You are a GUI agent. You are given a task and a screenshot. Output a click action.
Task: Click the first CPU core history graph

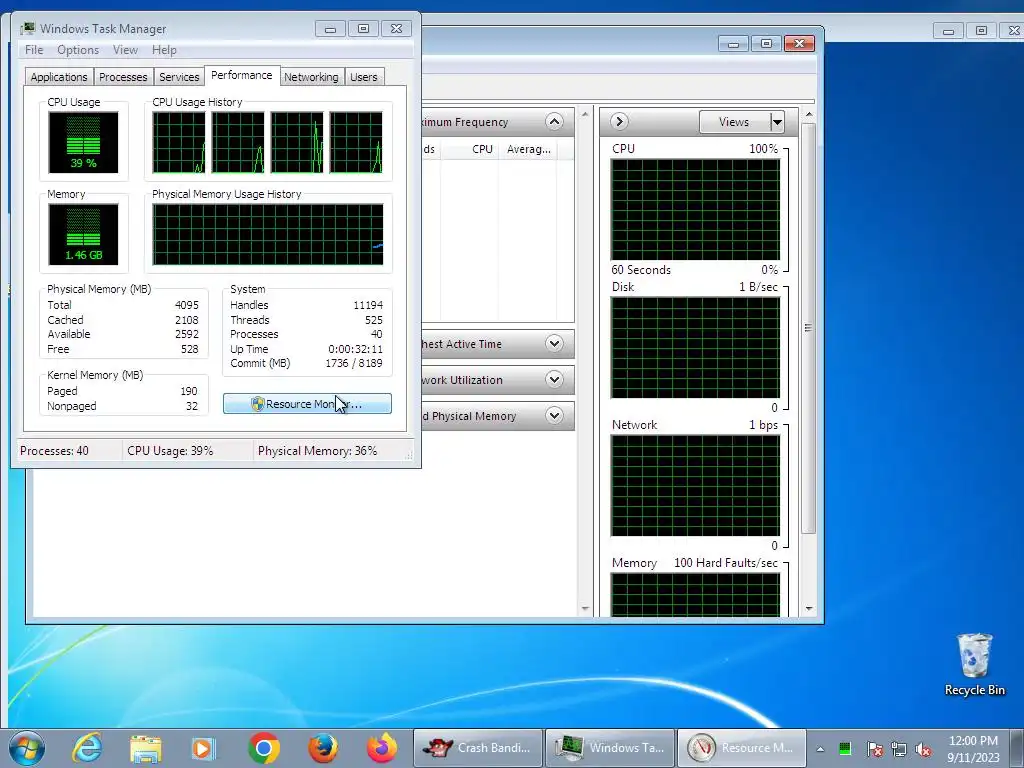[x=178, y=142]
